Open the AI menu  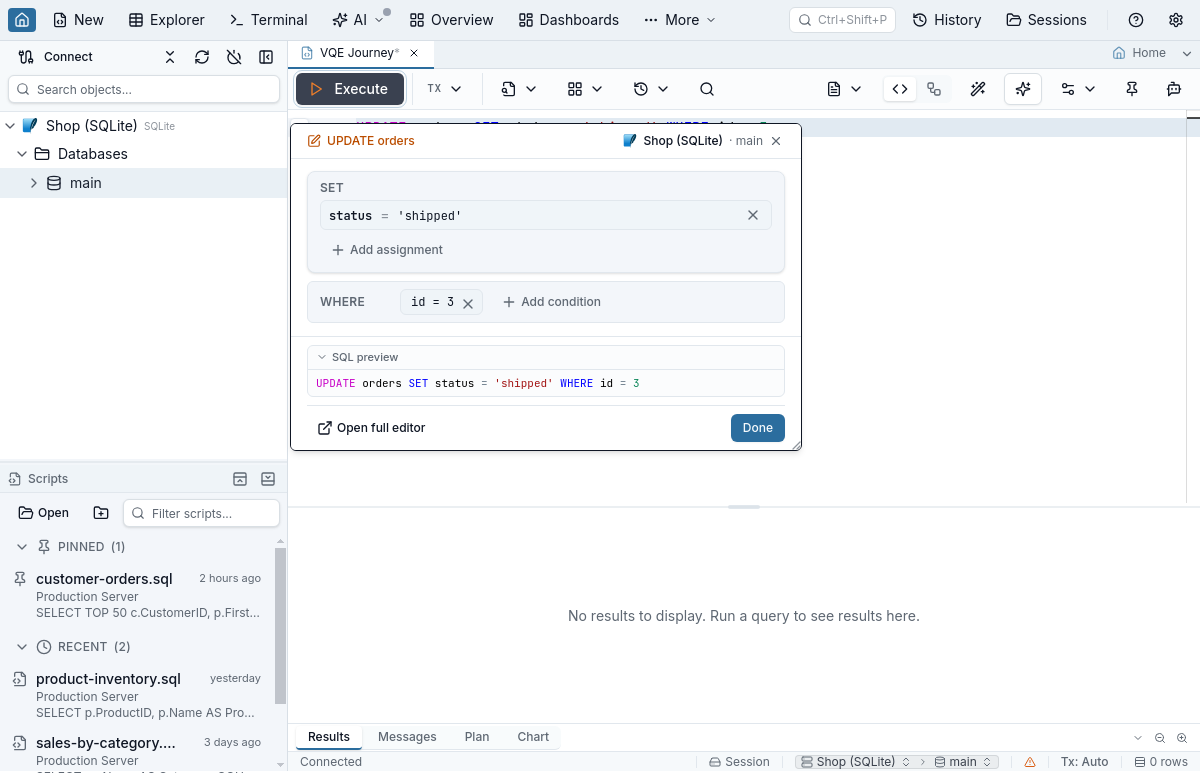358,20
